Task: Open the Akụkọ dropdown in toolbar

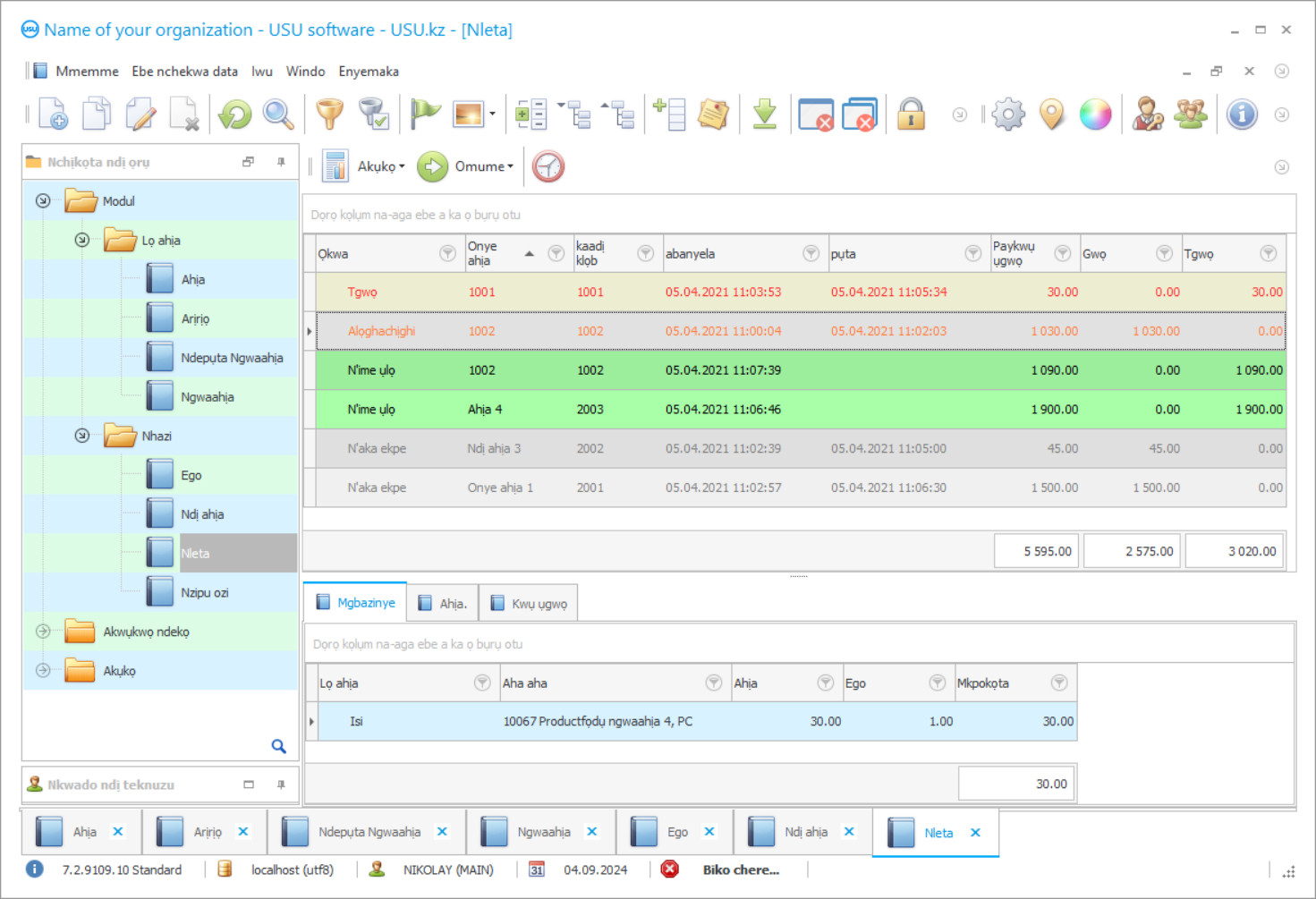Action: (x=380, y=166)
